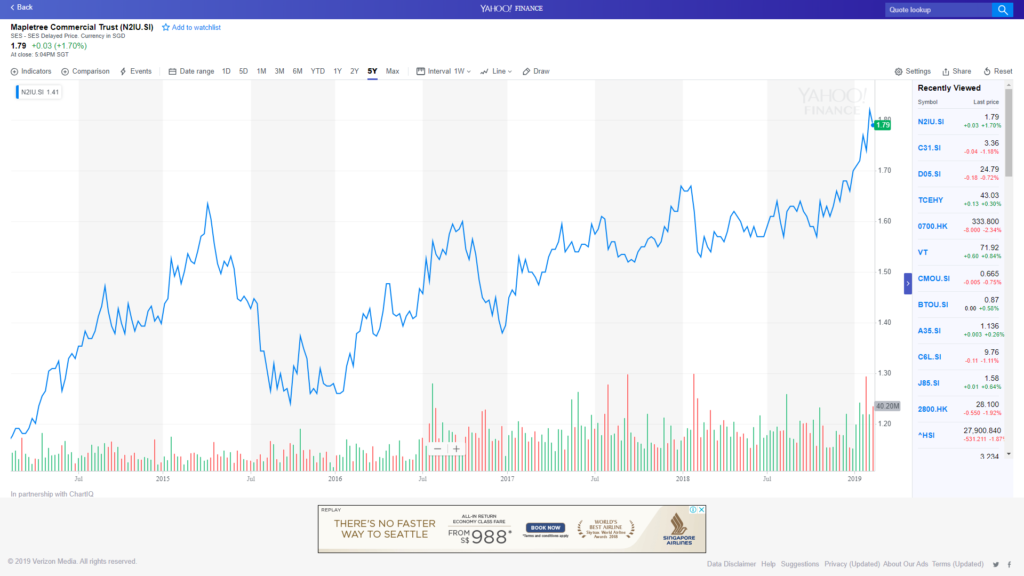Select the Max range
Screen dimensions: 1024x576
(392, 71)
